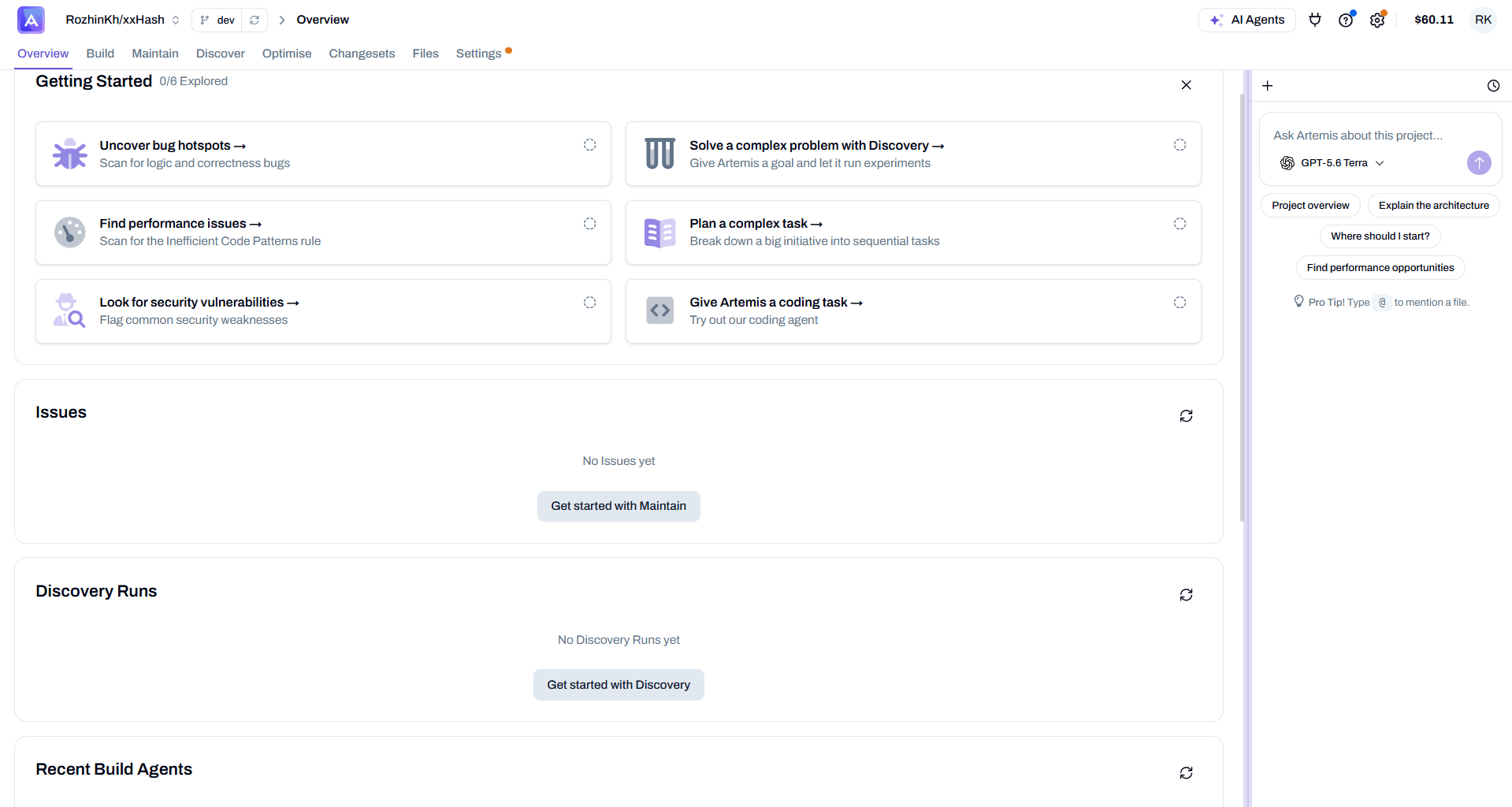Toggle the security vulnerabilities status circle
The height and width of the screenshot is (807, 1512).
coord(589,303)
